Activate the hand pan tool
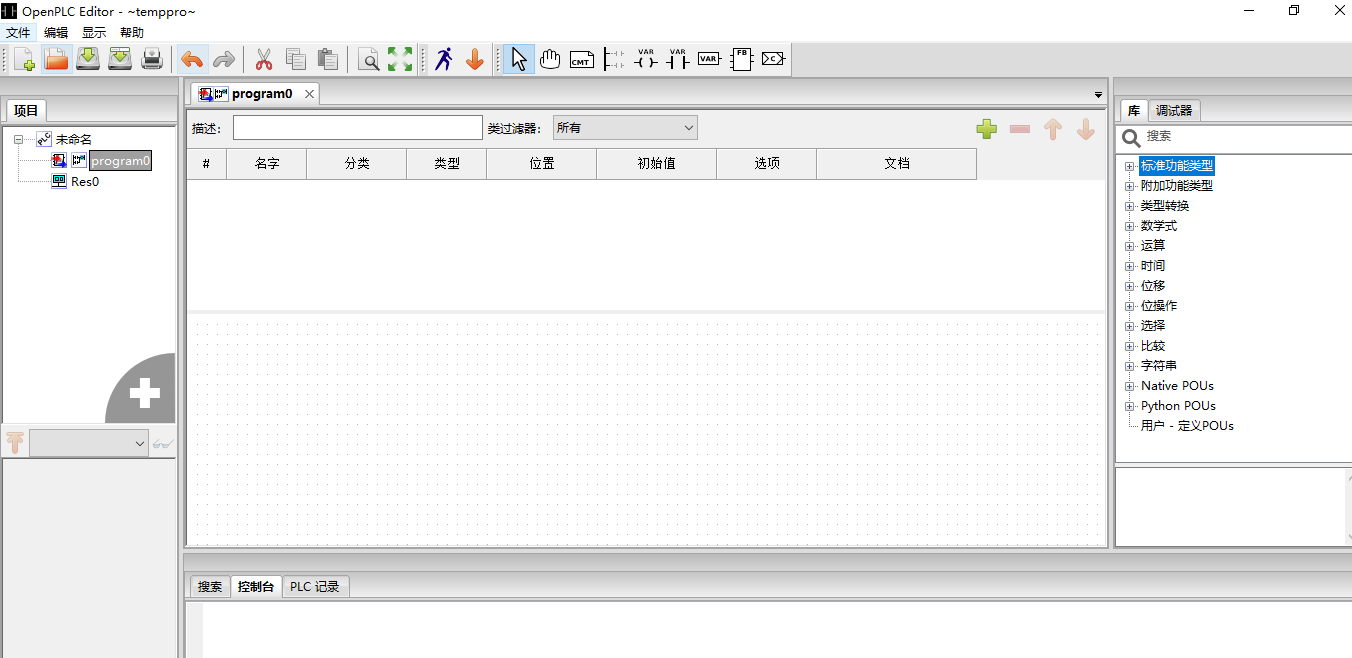The image size is (1352, 658). [550, 59]
